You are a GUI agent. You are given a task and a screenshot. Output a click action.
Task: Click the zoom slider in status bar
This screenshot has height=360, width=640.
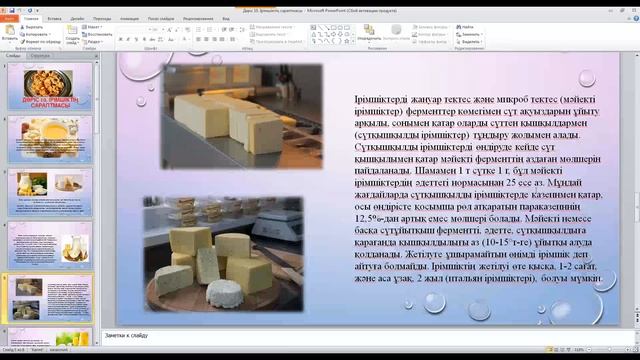(x=609, y=350)
